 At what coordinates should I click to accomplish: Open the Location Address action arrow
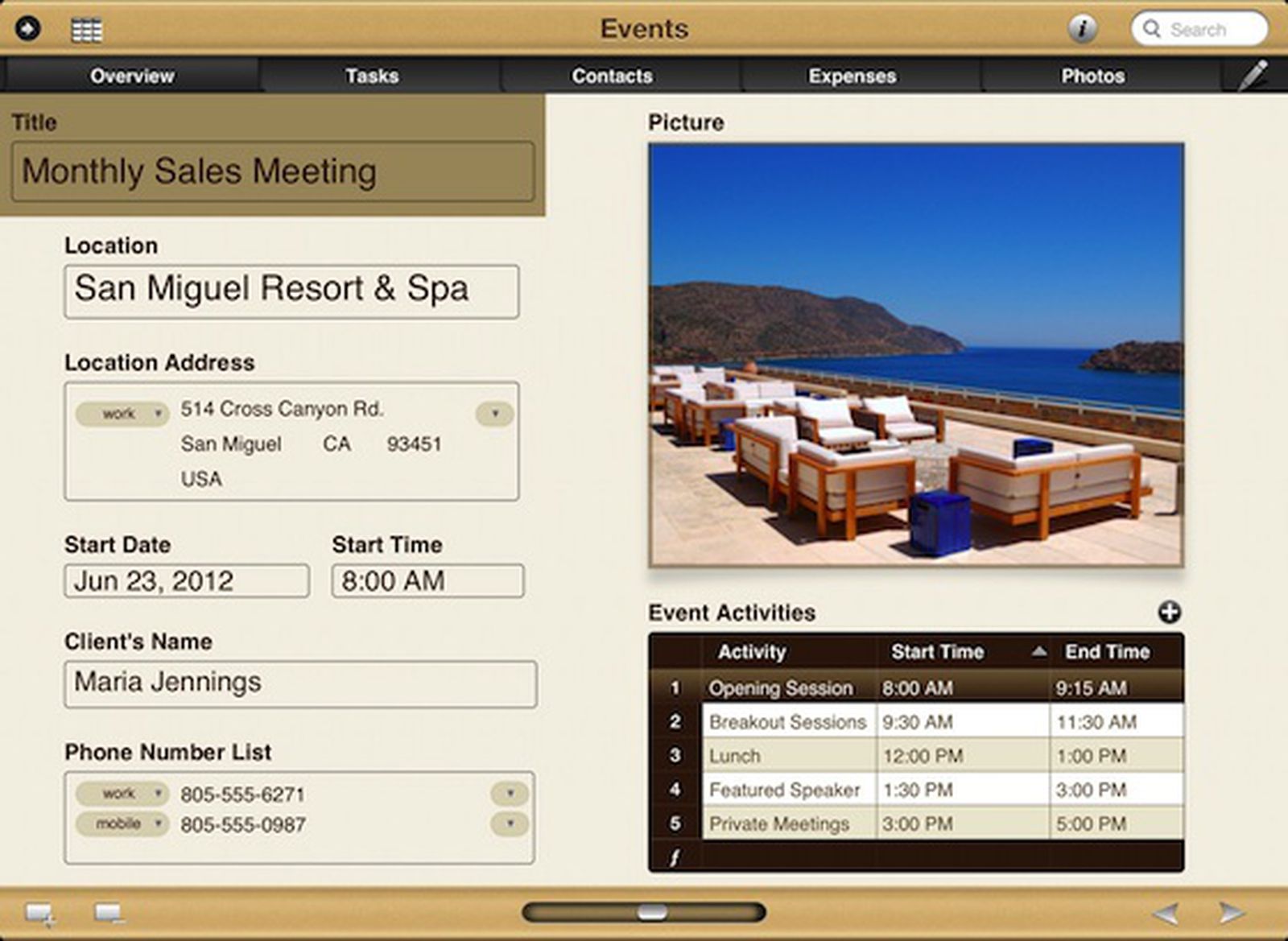(494, 413)
